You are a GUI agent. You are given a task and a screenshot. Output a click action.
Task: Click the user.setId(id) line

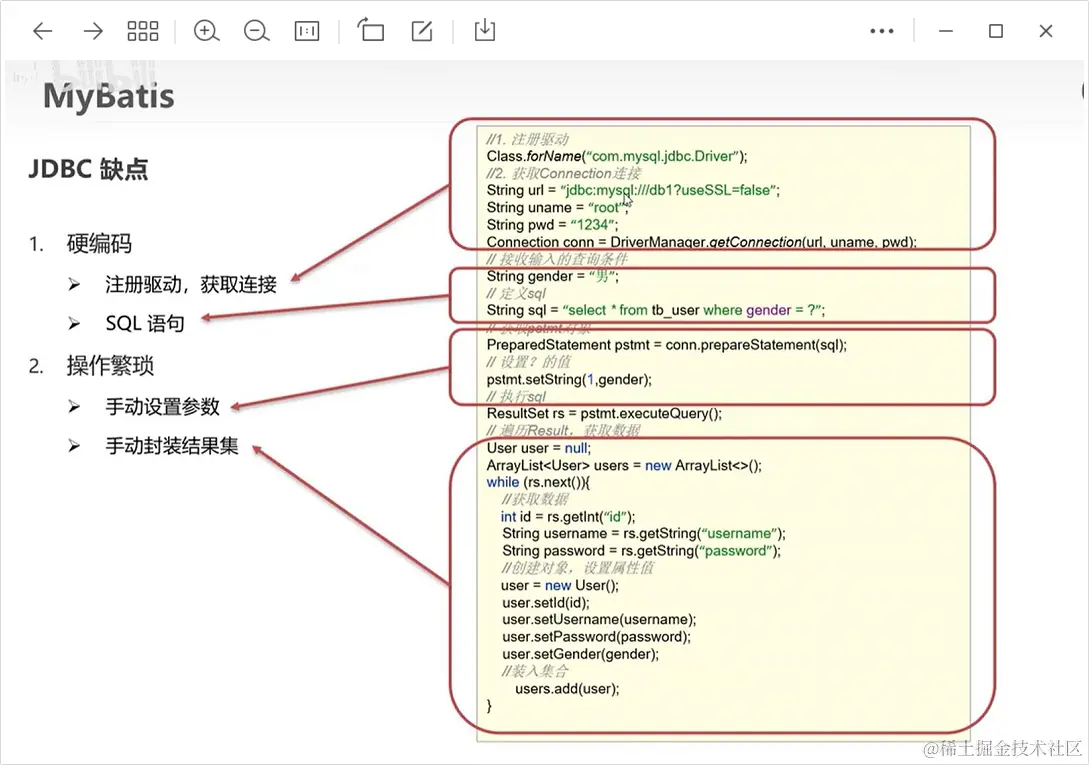point(545,603)
